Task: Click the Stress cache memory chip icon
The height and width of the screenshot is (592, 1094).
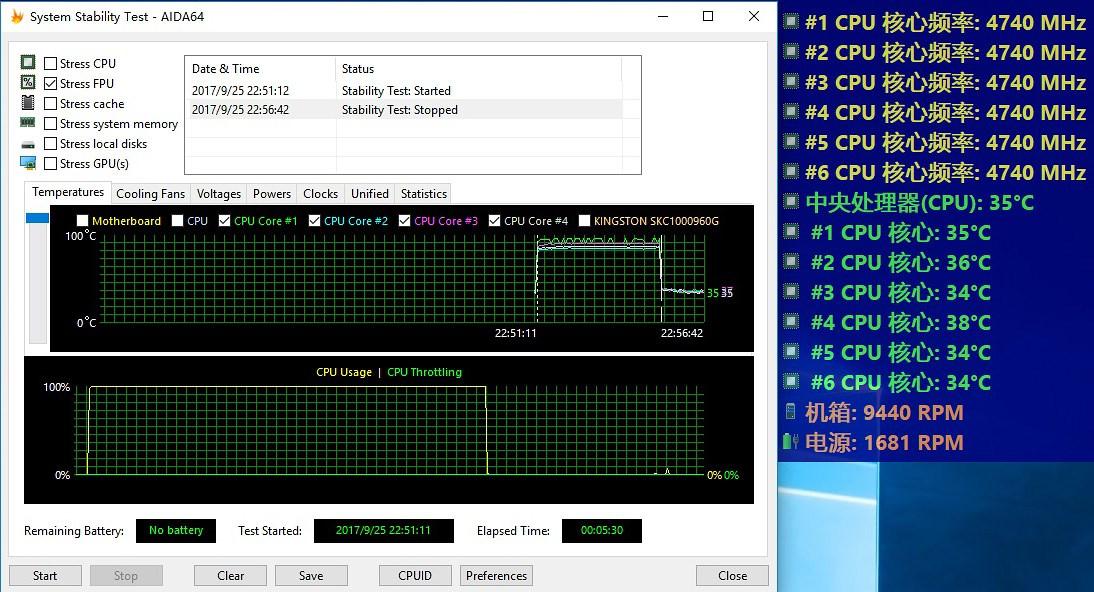Action: [28, 103]
